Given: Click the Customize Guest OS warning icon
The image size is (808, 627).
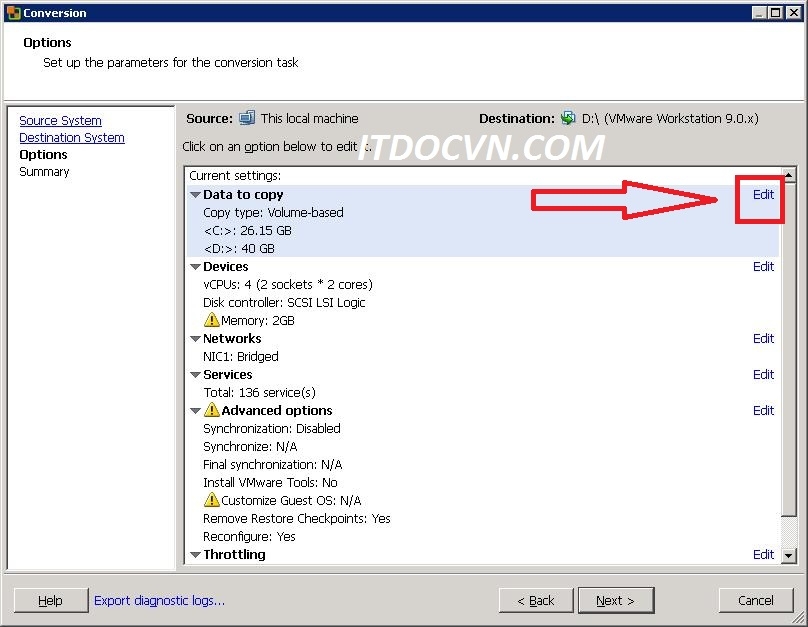Looking at the screenshot, I should tap(211, 500).
